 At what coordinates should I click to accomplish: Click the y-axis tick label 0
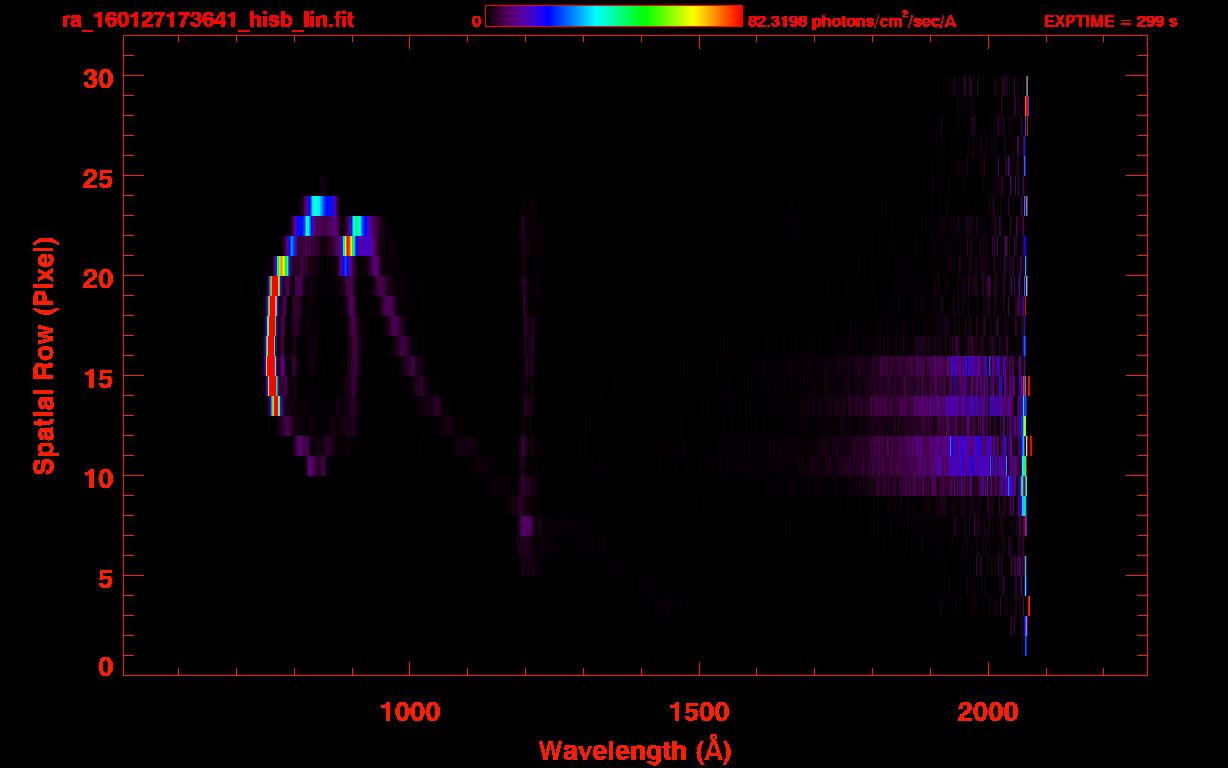coord(104,667)
